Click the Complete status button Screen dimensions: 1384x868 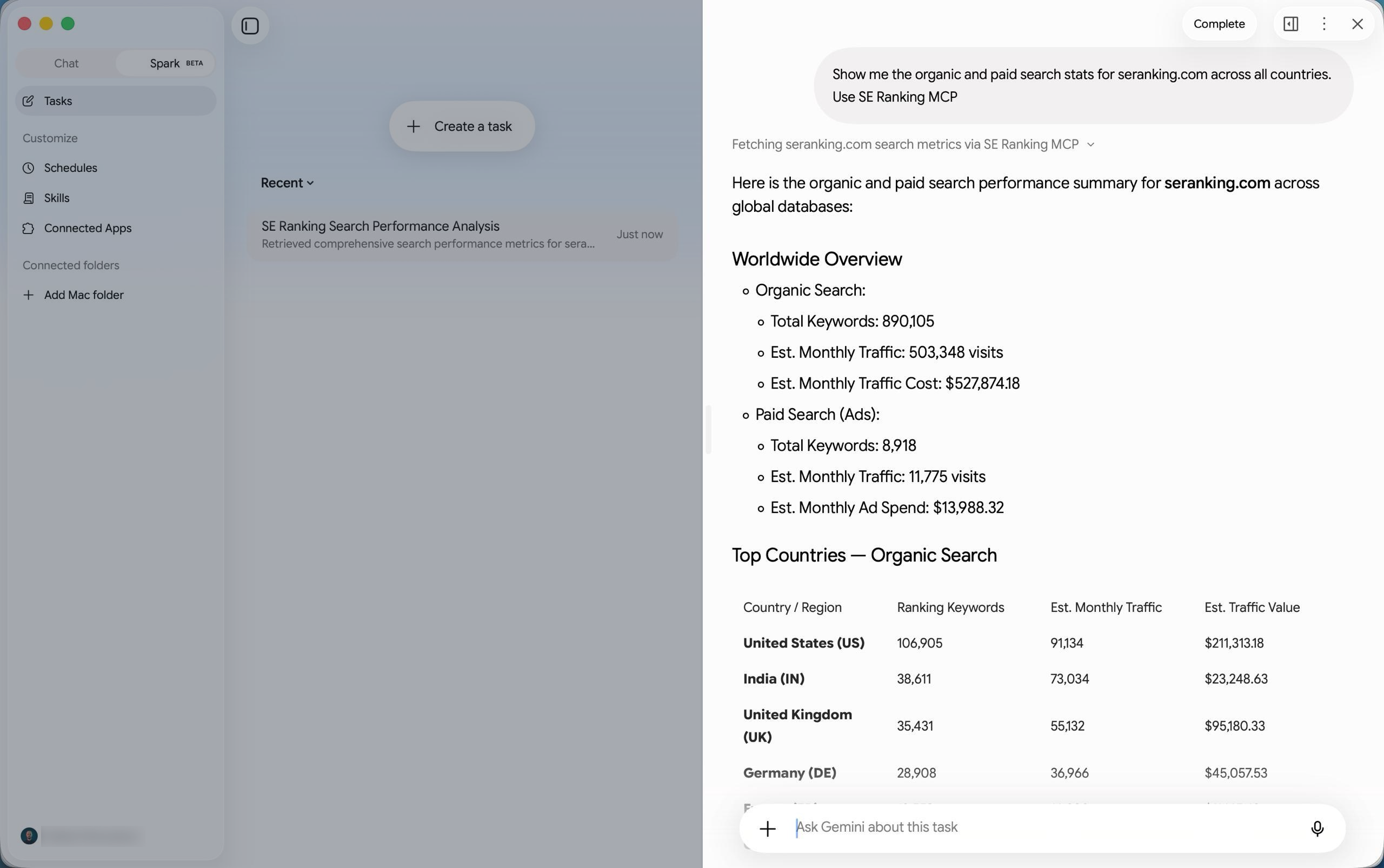[x=1219, y=24]
